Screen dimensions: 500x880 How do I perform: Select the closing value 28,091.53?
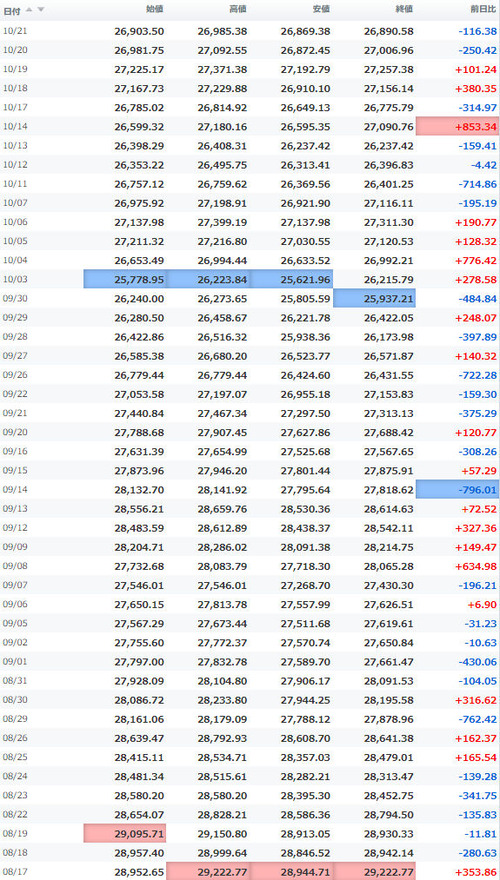click(x=389, y=680)
